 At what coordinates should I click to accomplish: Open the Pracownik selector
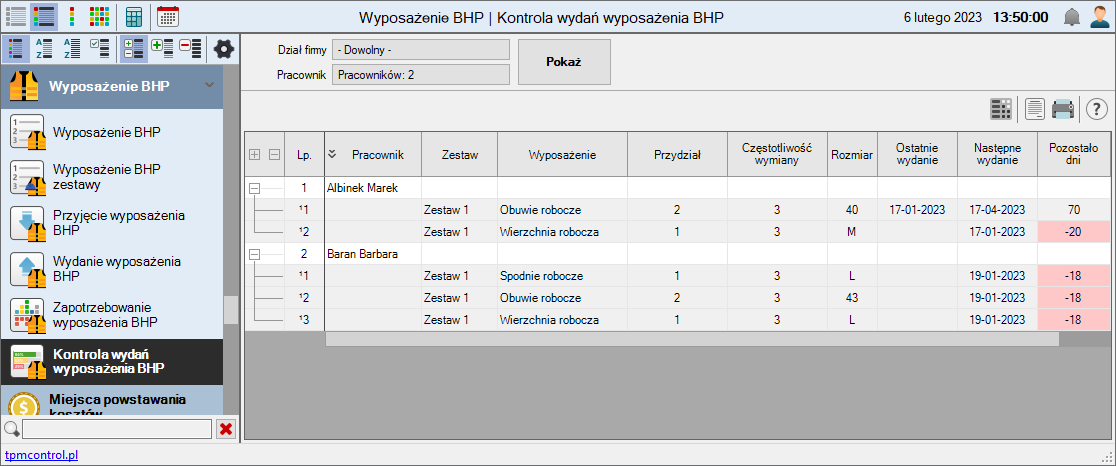pos(421,75)
